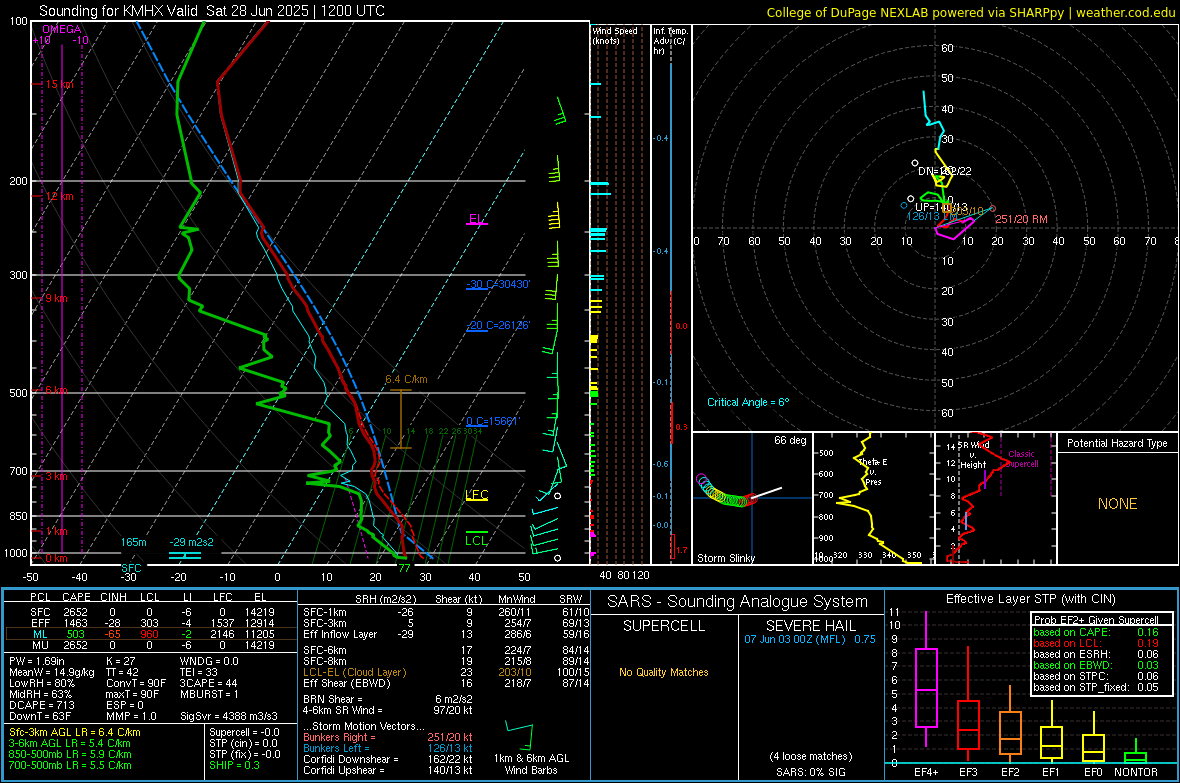Click the 'Corfidi Downshear =' line
Image resolution: width=1180 pixels, height=783 pixels.
tap(388, 759)
